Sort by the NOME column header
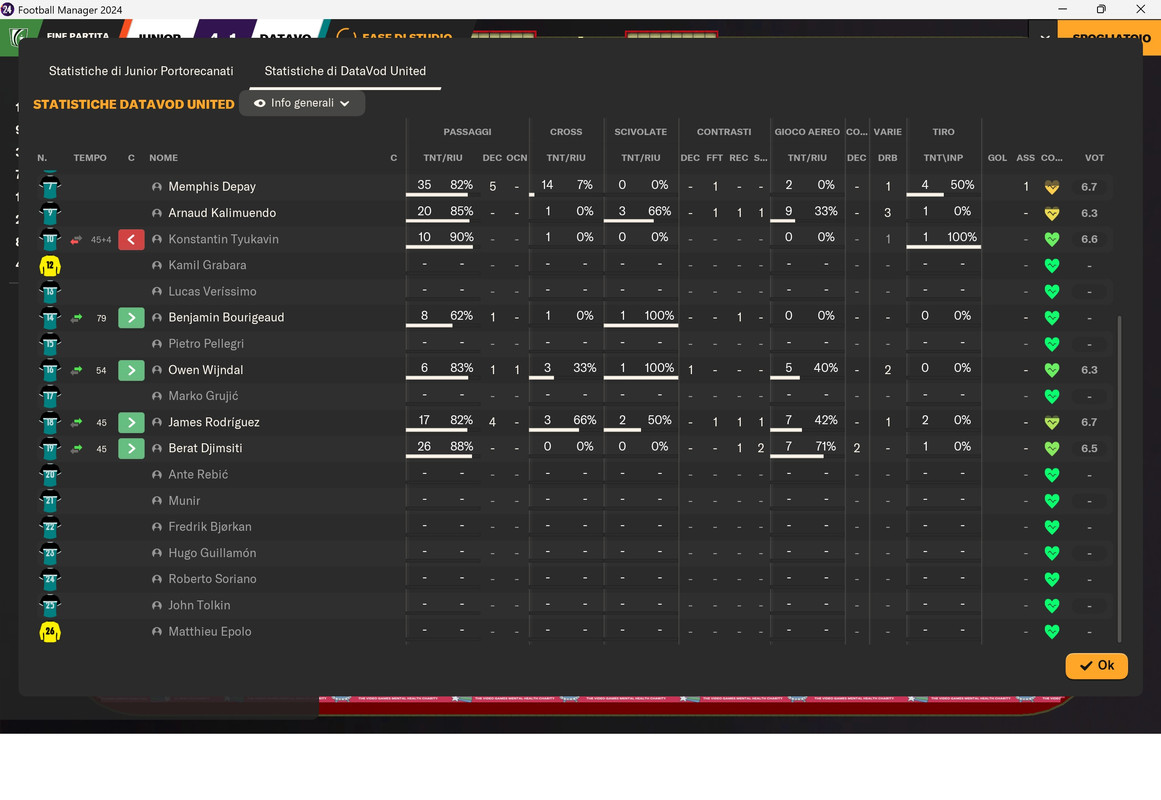Screen dimensions: 1161x800 [163, 158]
